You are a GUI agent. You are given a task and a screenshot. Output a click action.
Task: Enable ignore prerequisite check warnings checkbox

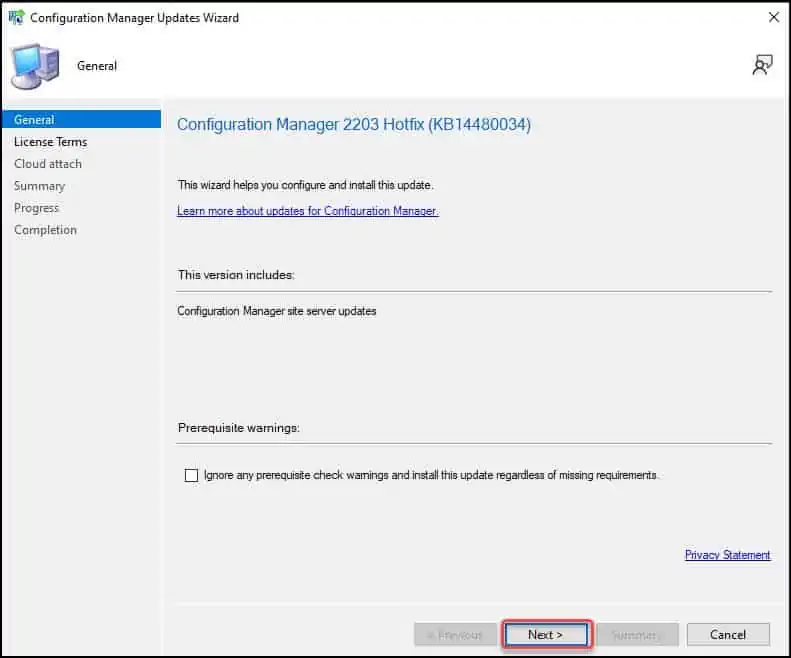(x=191, y=475)
